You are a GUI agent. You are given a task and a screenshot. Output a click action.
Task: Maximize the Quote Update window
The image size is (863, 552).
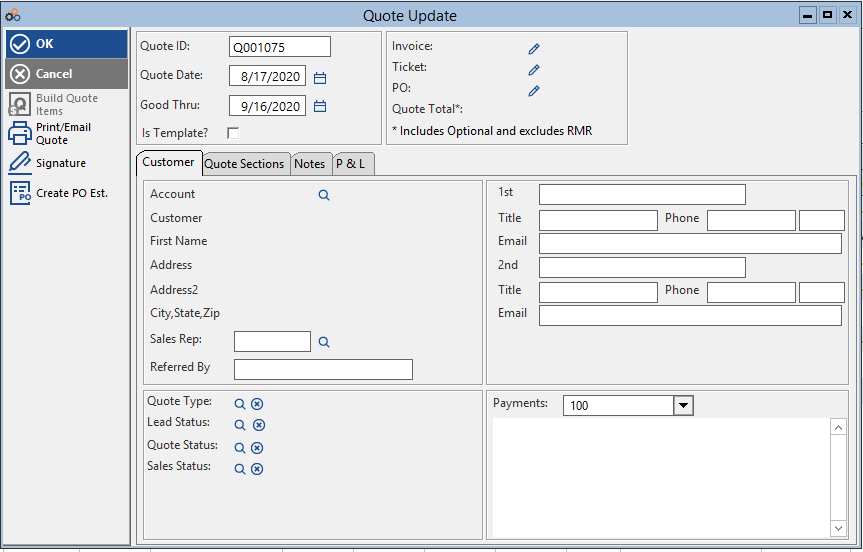click(827, 15)
